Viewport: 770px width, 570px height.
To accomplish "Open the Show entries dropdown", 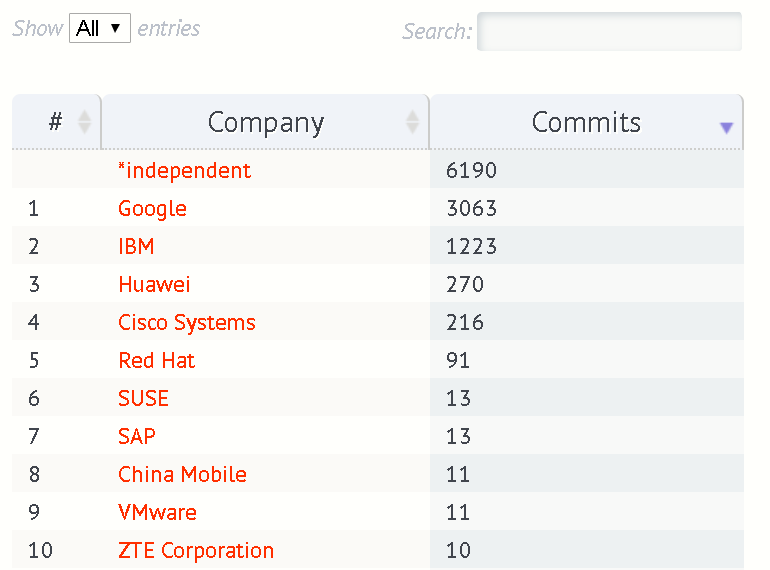I will point(100,28).
